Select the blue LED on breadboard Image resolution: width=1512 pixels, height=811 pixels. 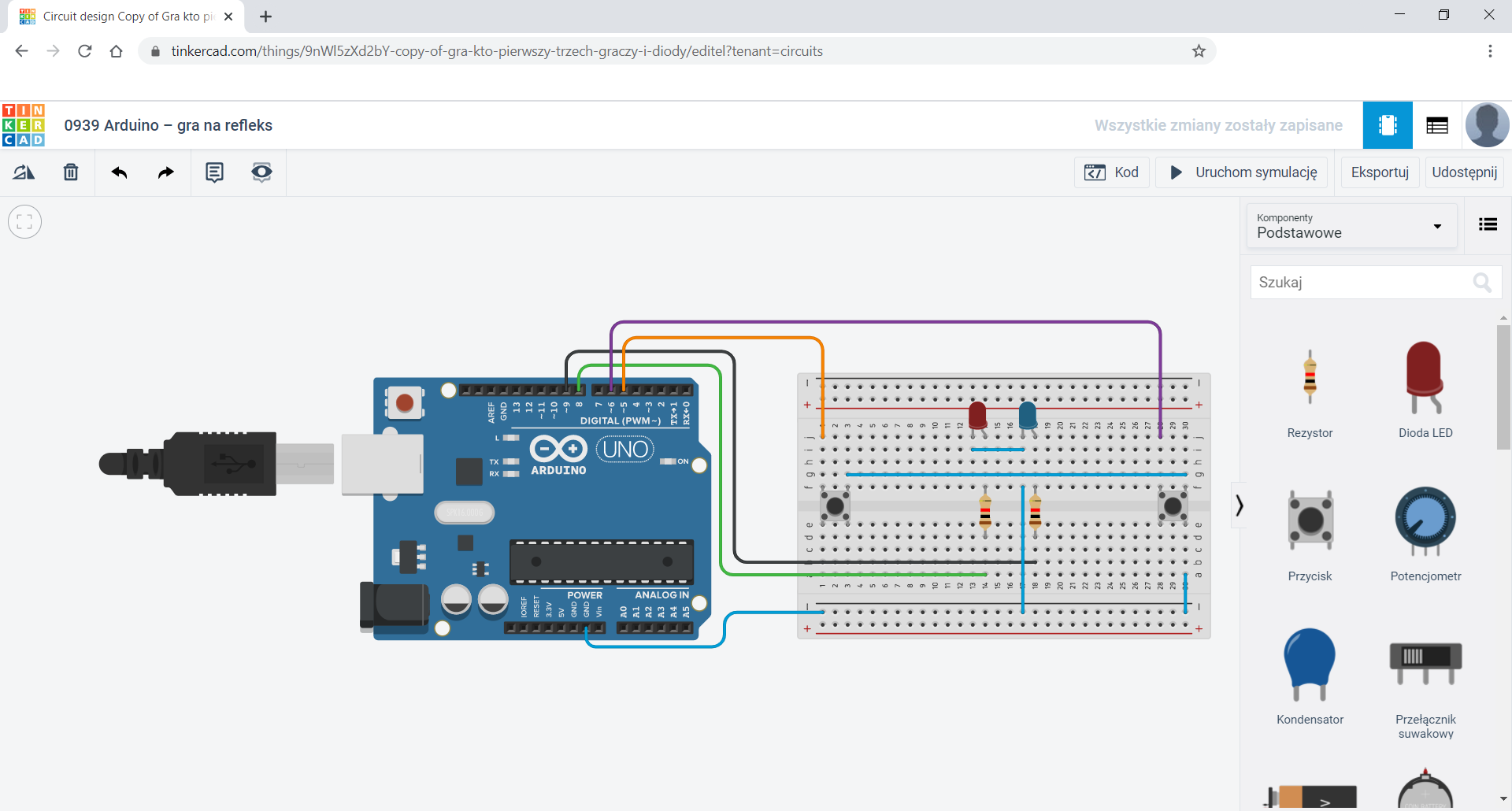click(1028, 417)
